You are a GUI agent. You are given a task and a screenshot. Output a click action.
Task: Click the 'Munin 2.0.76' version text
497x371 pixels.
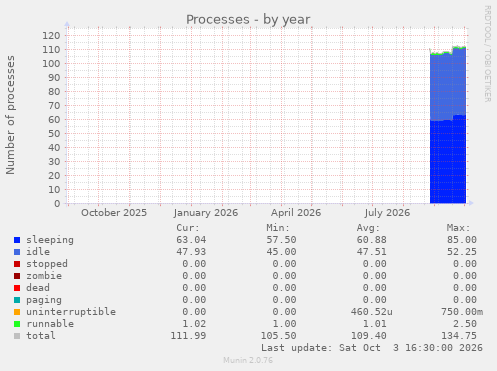[248, 360]
